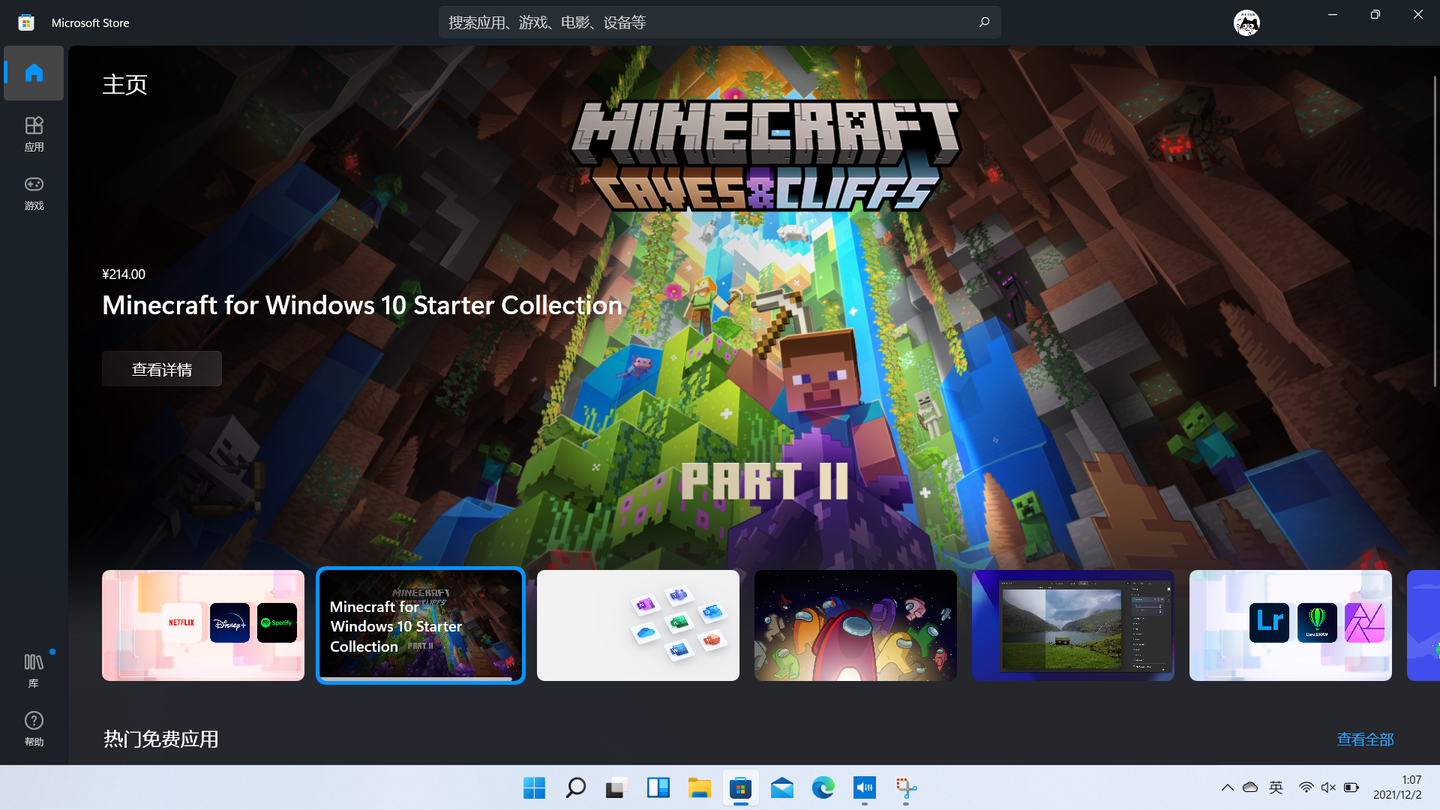
Task: Switch the input language 英 indicator
Action: pos(1276,788)
